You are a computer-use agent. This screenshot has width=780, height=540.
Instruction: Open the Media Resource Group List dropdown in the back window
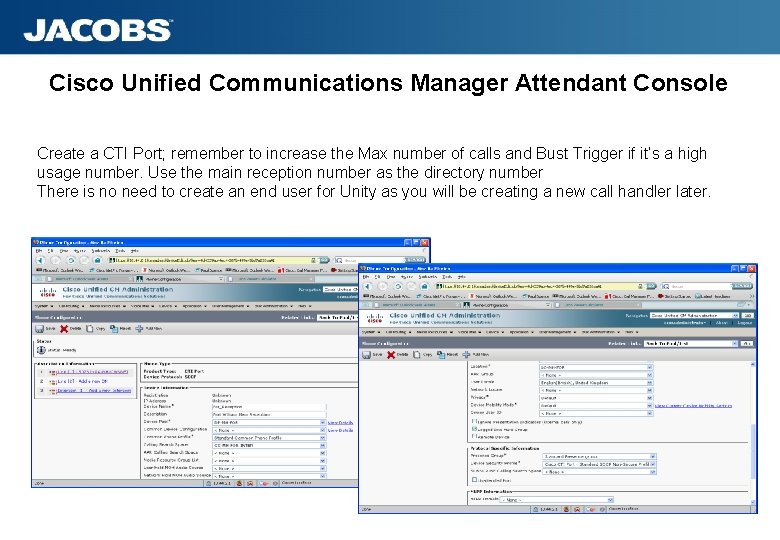[x=269, y=461]
